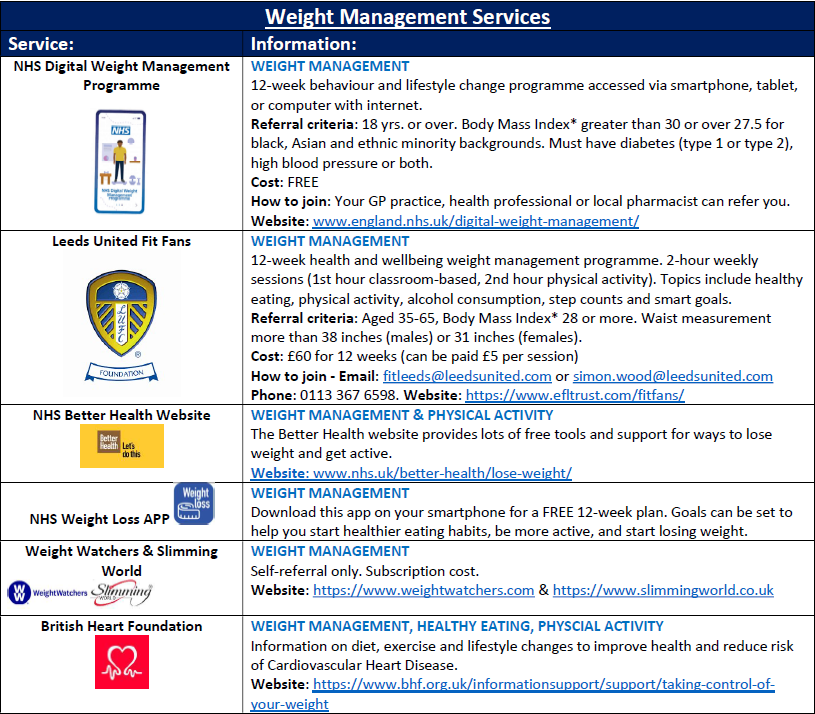Click the yellow Better Health logo
The image size is (815, 714).
122,446
